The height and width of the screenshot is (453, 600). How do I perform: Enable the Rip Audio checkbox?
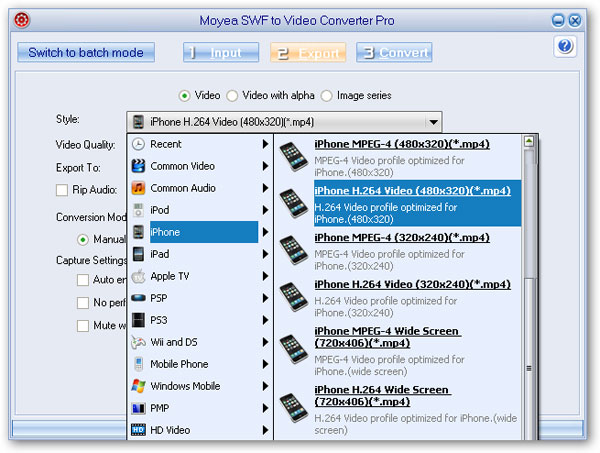[62, 190]
